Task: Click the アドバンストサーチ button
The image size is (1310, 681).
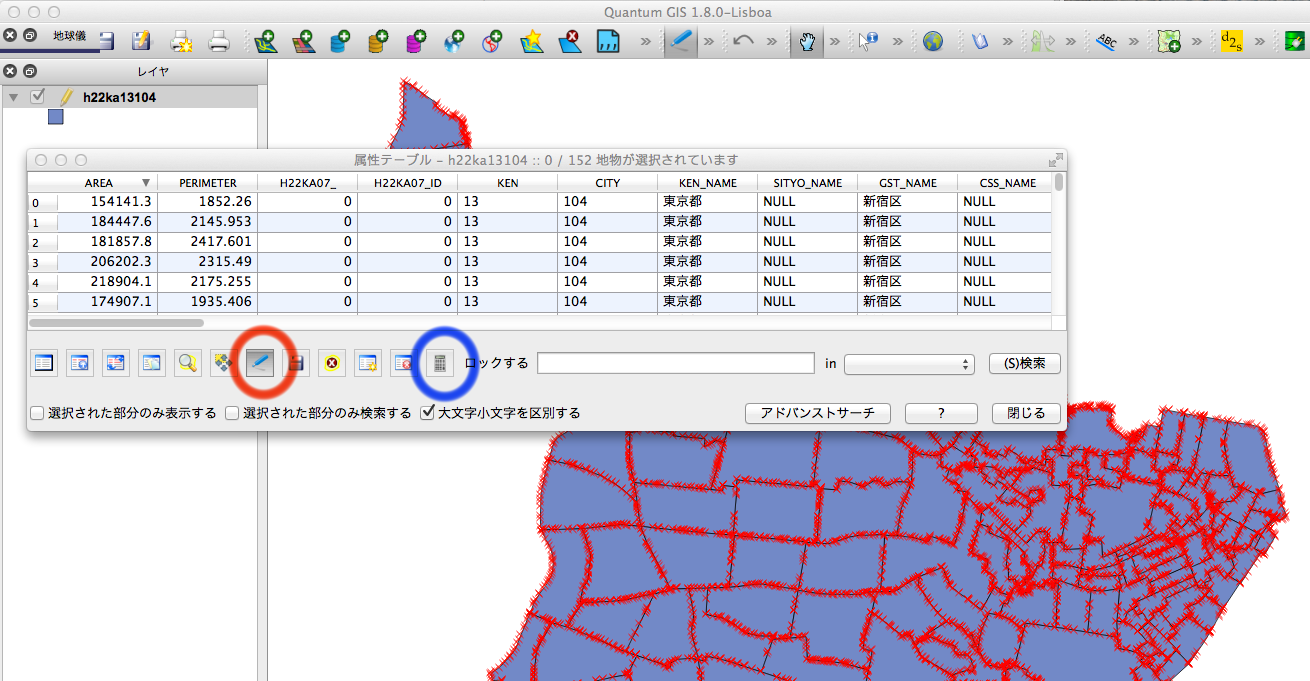Action: [817, 413]
